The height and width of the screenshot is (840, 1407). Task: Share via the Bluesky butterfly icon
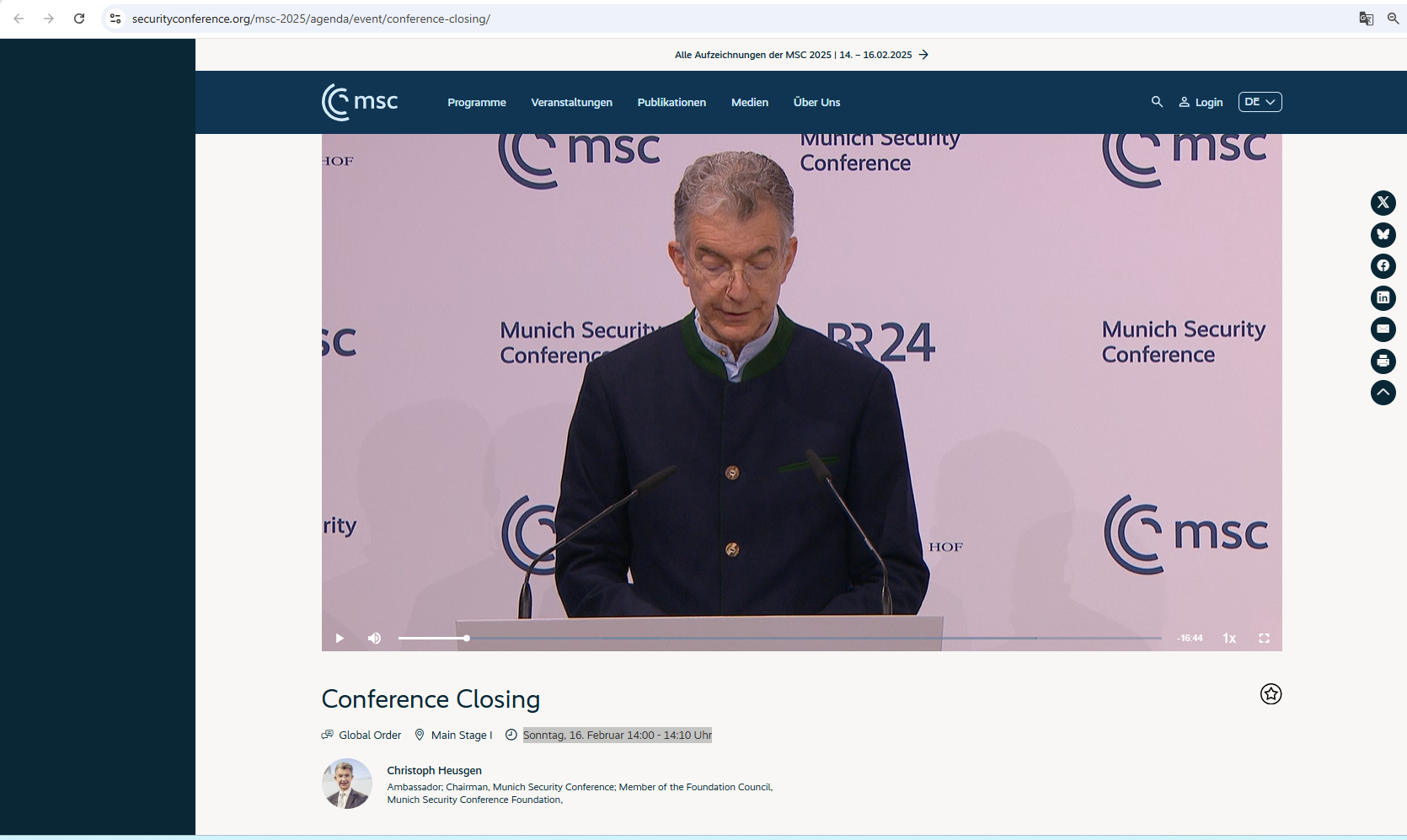(1383, 234)
